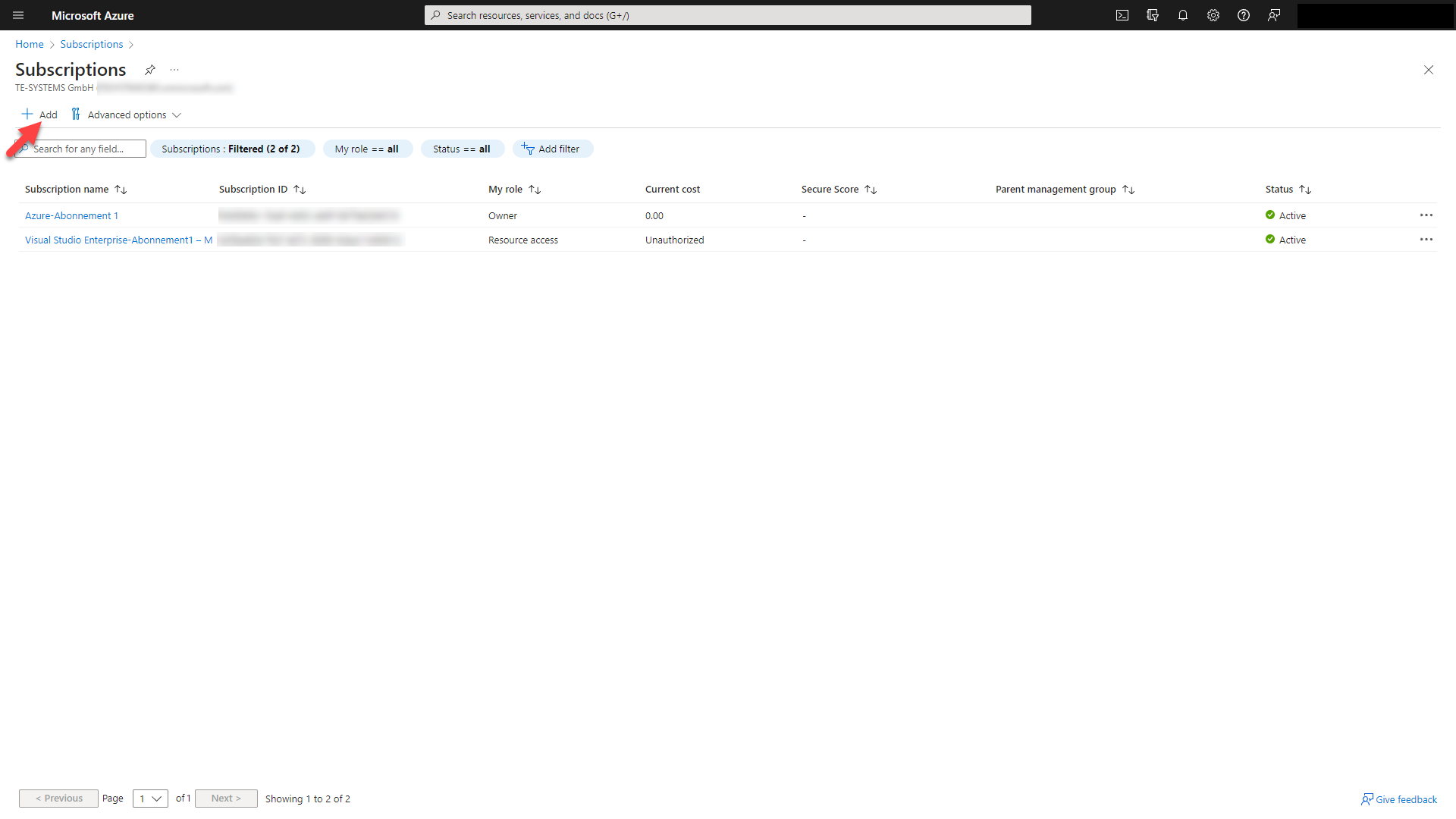
Task: Click the Home breadcrumb item
Action: 29,44
